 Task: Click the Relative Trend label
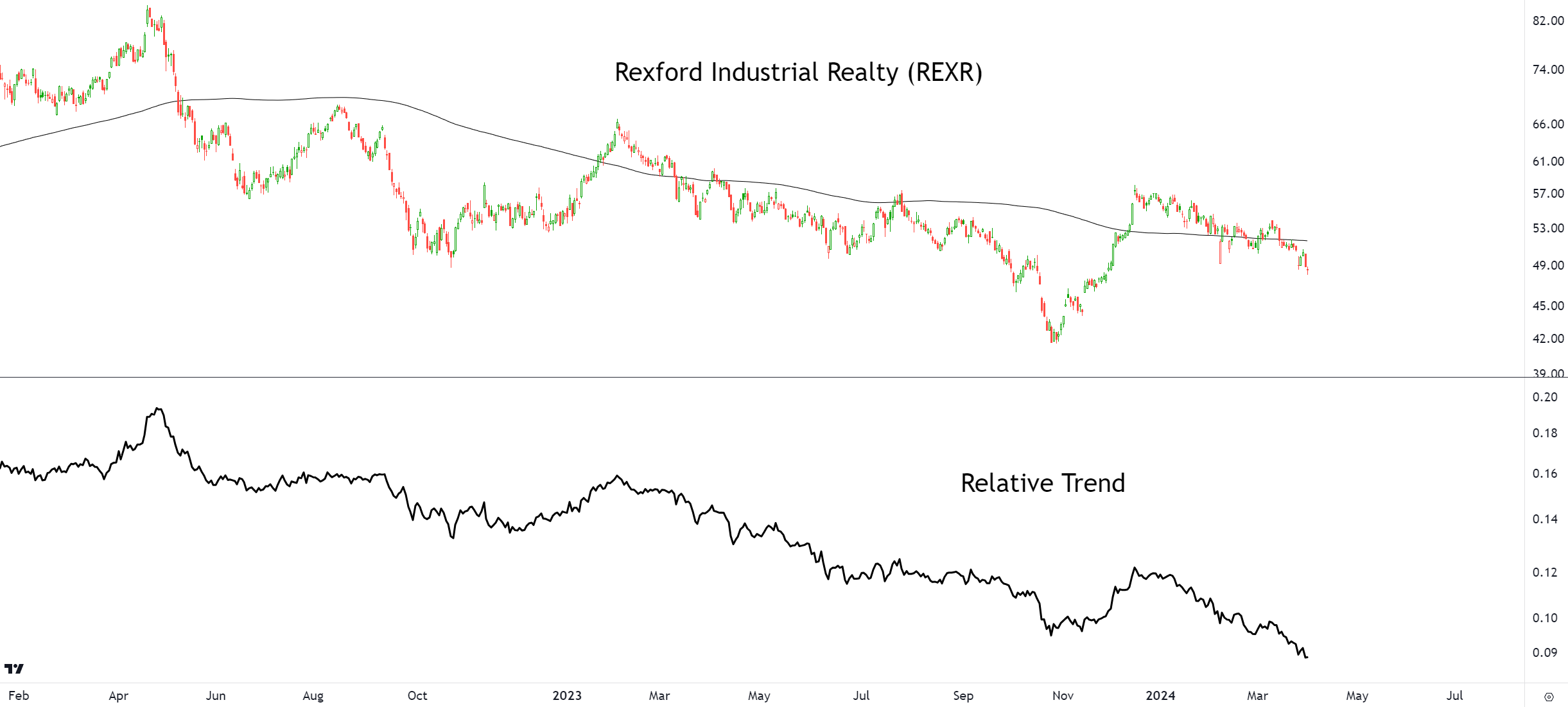(x=1043, y=483)
